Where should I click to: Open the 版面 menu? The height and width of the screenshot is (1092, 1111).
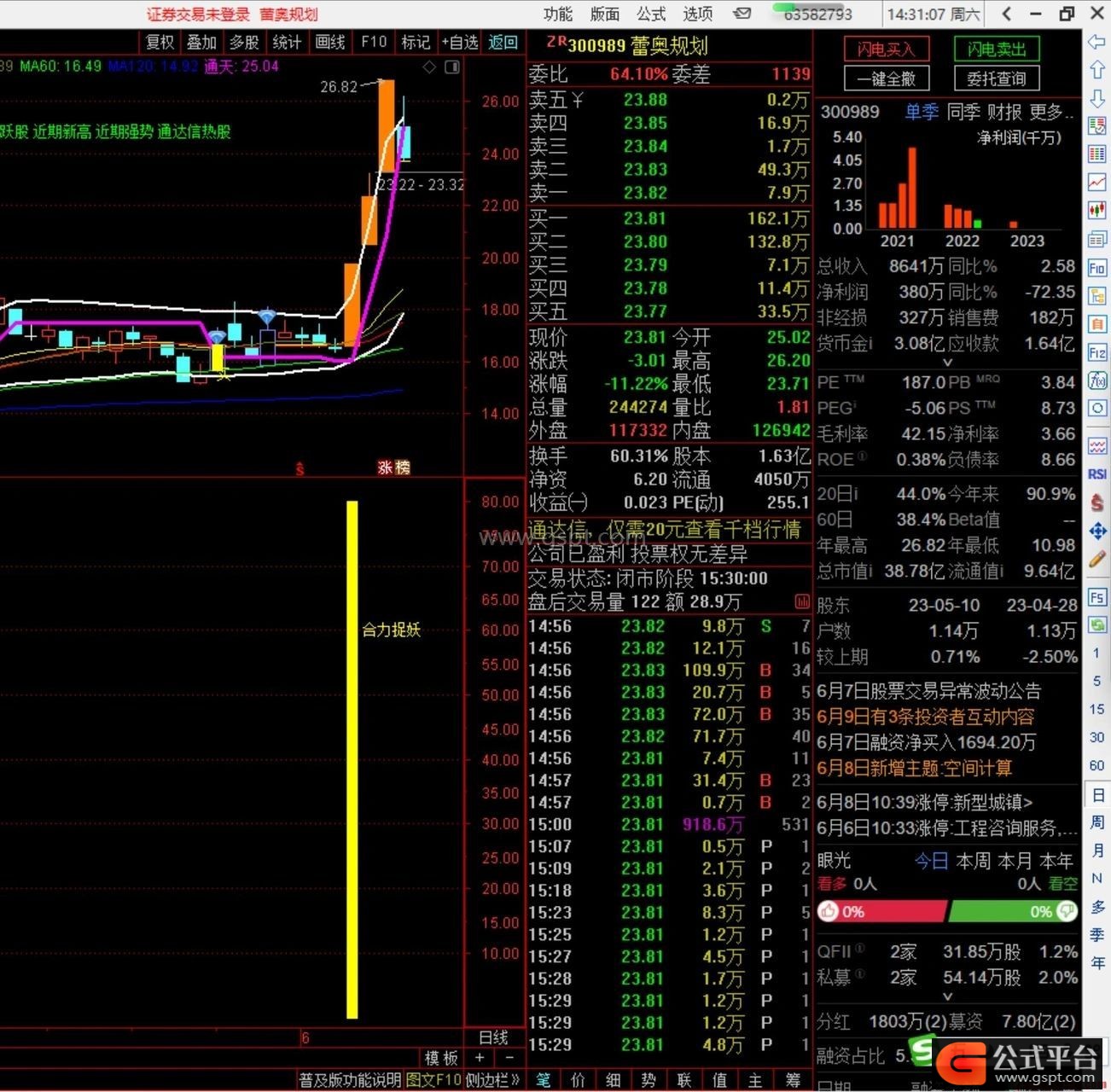coord(604,14)
